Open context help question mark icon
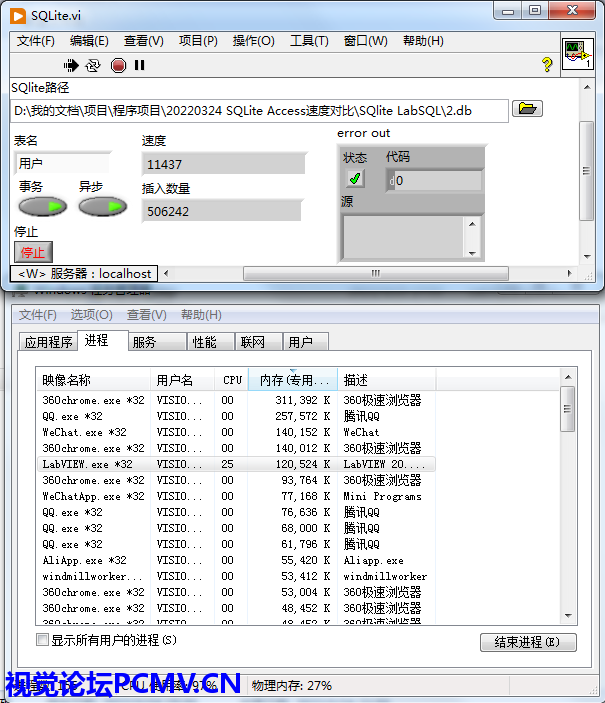The image size is (605, 703). [x=547, y=65]
